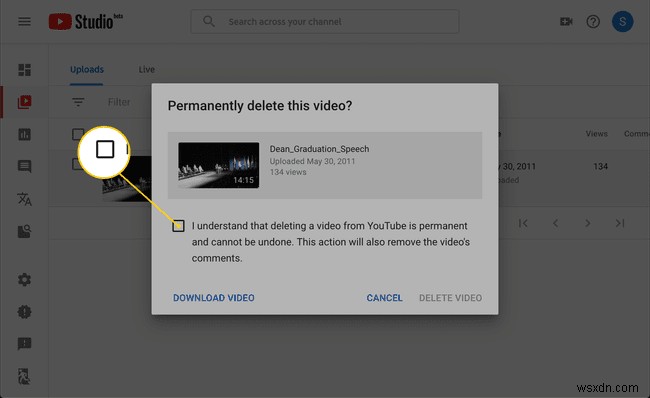
Task: Click the Send feedback sidebar icon
Action: click(24, 344)
